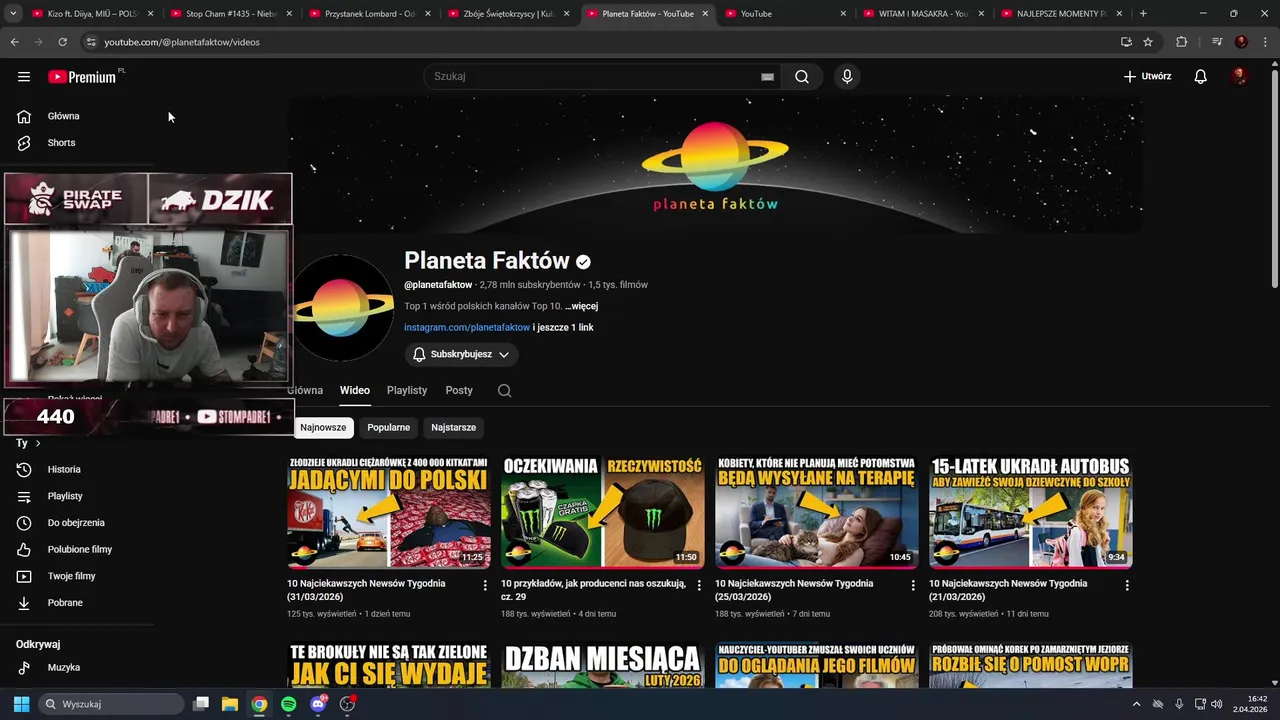
Task: Select the Najstarsze filter chip
Action: (453, 427)
